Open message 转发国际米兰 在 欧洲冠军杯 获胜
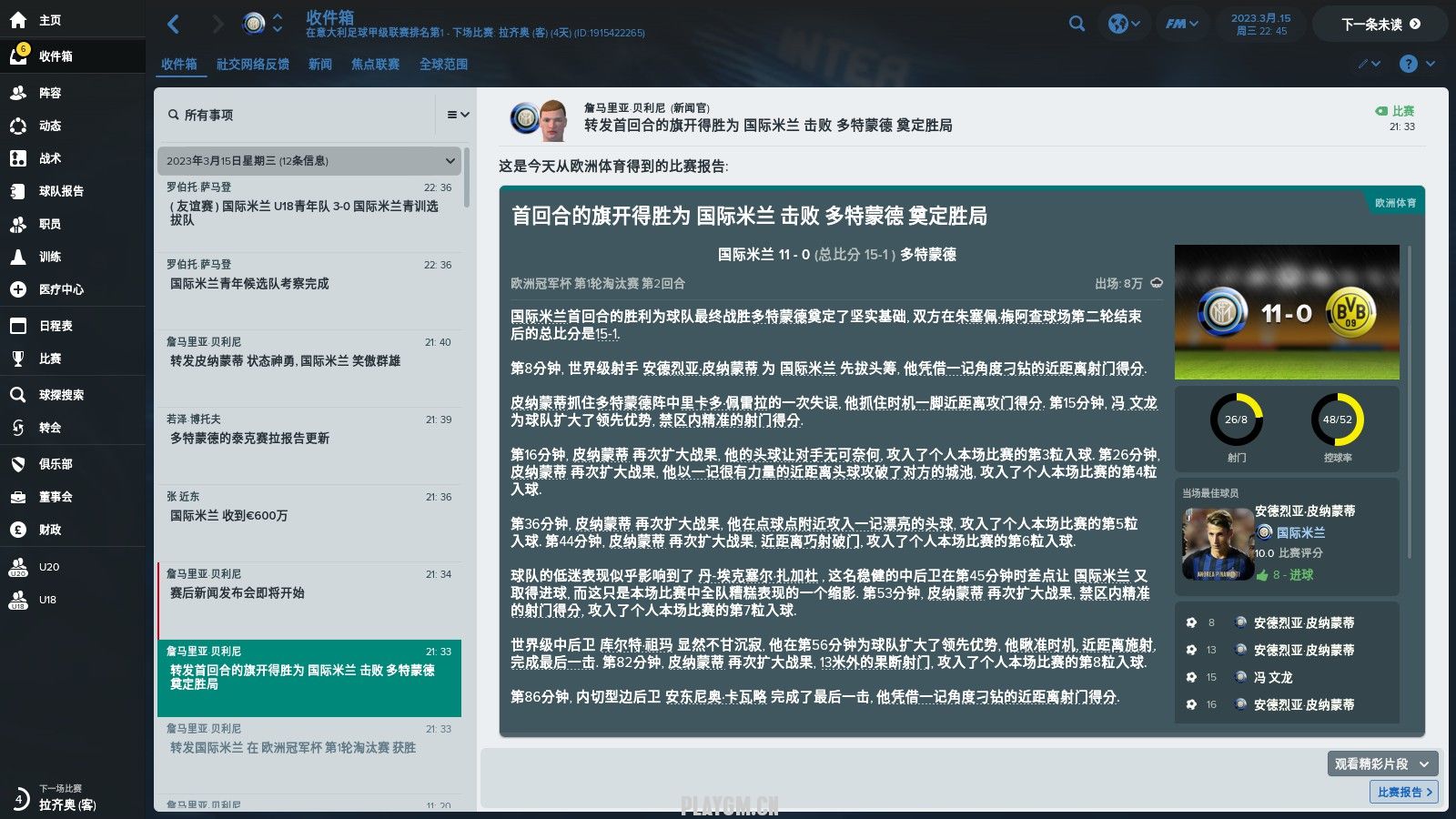Viewport: 1456px width, 819px height. pyautogui.click(x=309, y=754)
